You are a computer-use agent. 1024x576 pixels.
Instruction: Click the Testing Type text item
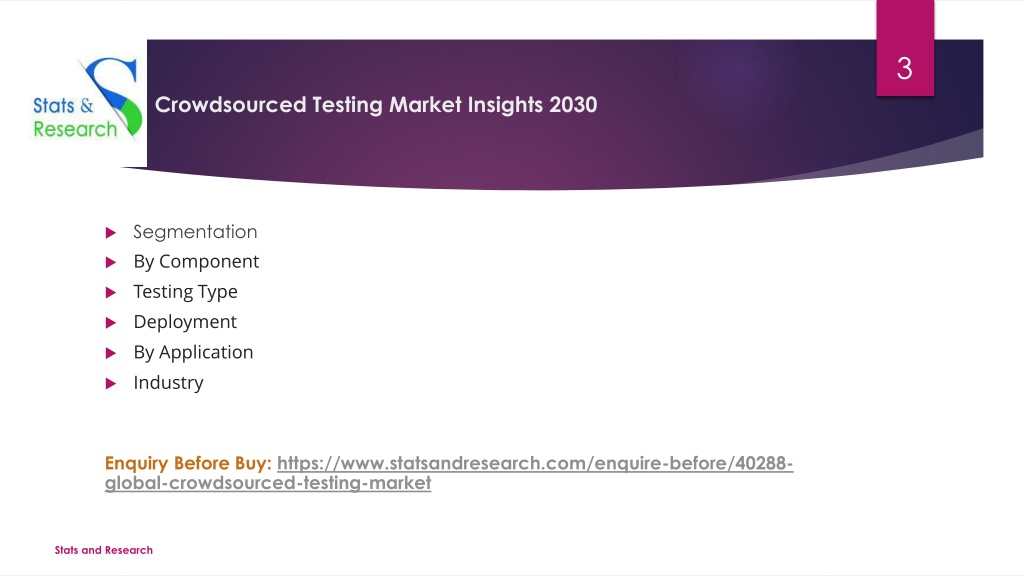(x=185, y=292)
